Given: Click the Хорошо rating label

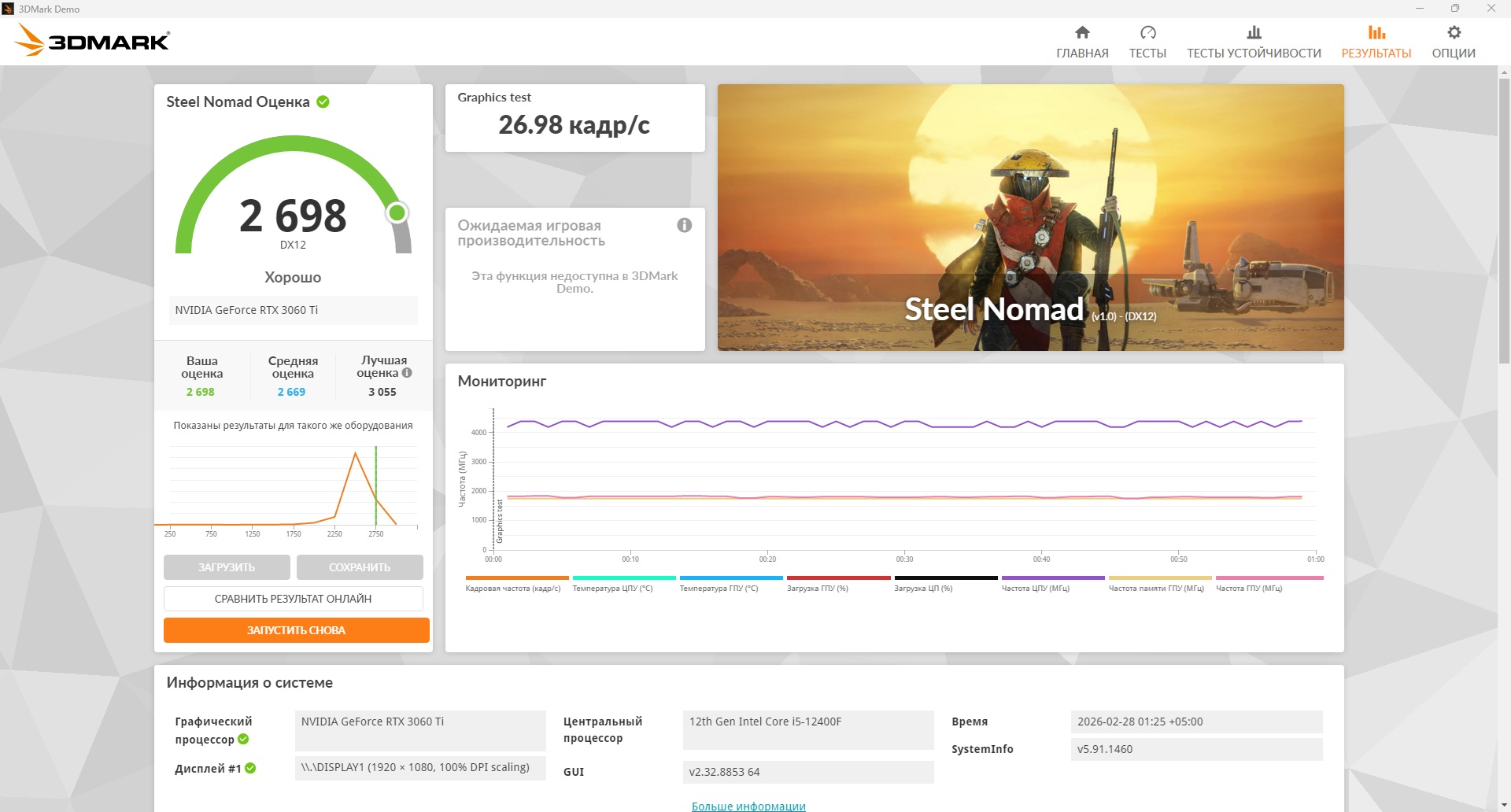Looking at the screenshot, I should 293,277.
